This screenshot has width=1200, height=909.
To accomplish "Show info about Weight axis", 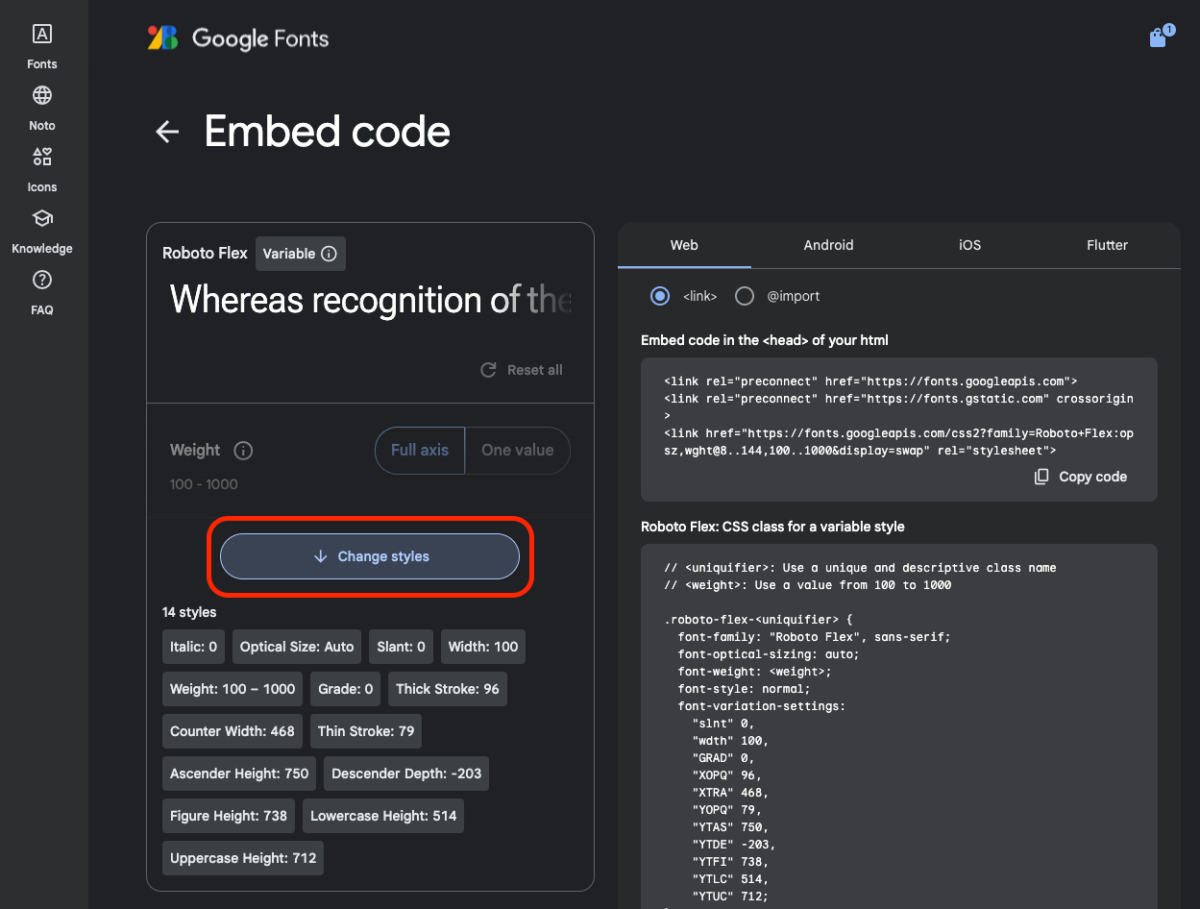I will click(x=243, y=450).
